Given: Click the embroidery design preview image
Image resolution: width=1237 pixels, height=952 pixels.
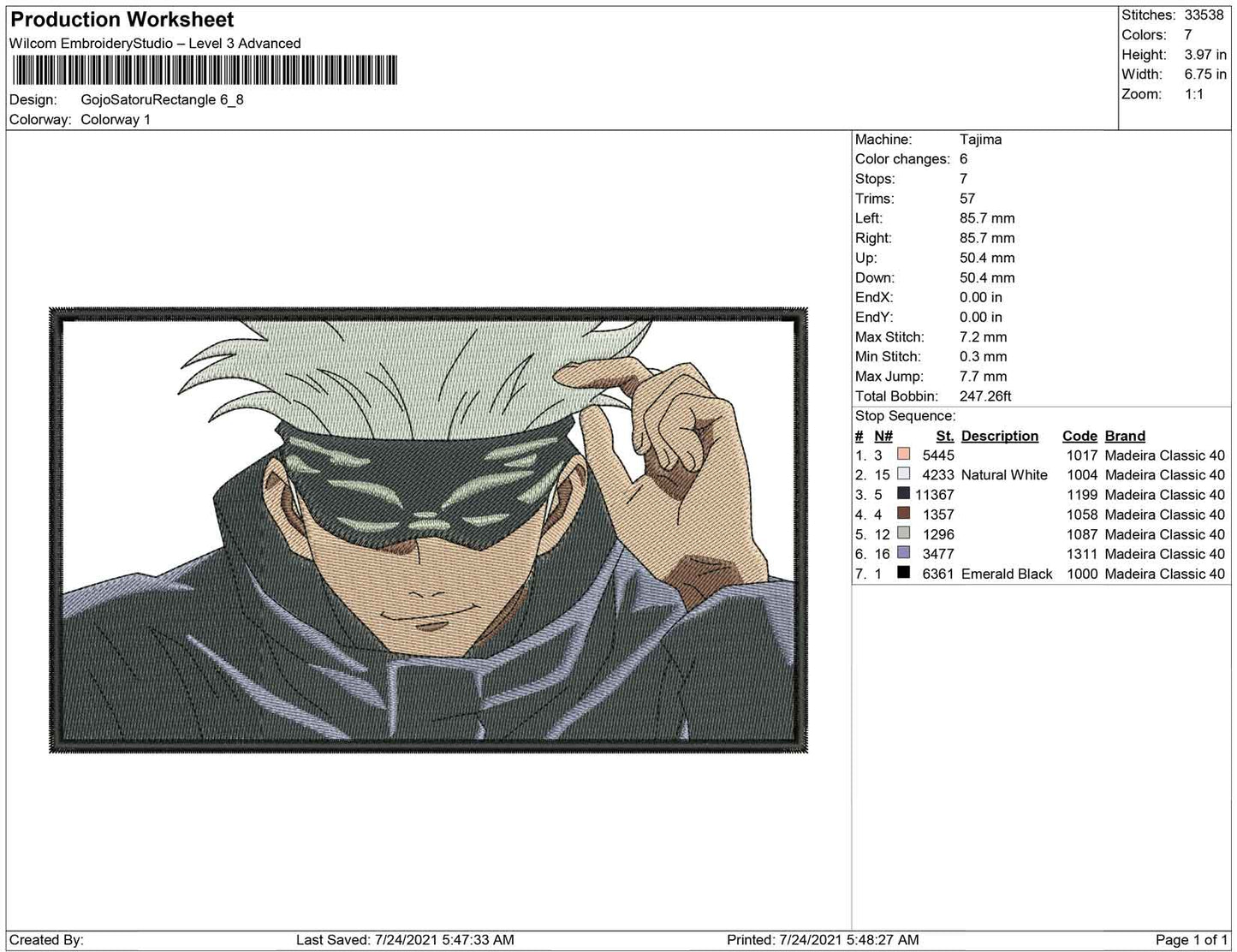Looking at the screenshot, I should [x=428, y=530].
